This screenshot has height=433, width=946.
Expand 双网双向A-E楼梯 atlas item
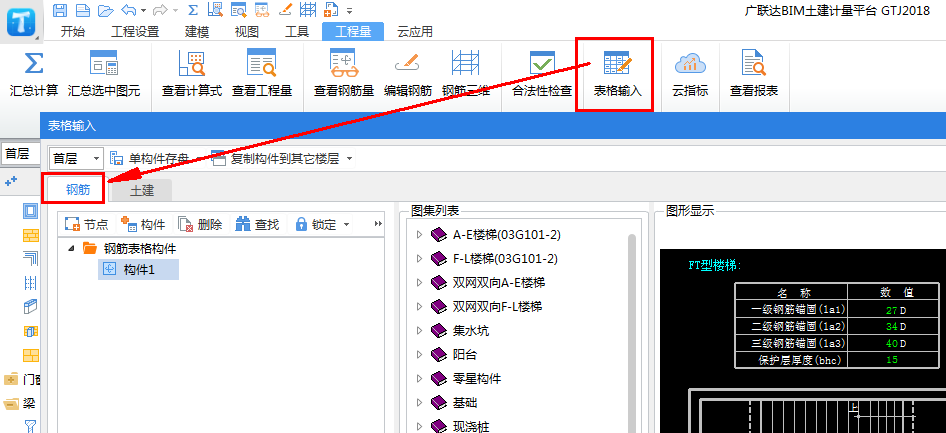coord(417,282)
